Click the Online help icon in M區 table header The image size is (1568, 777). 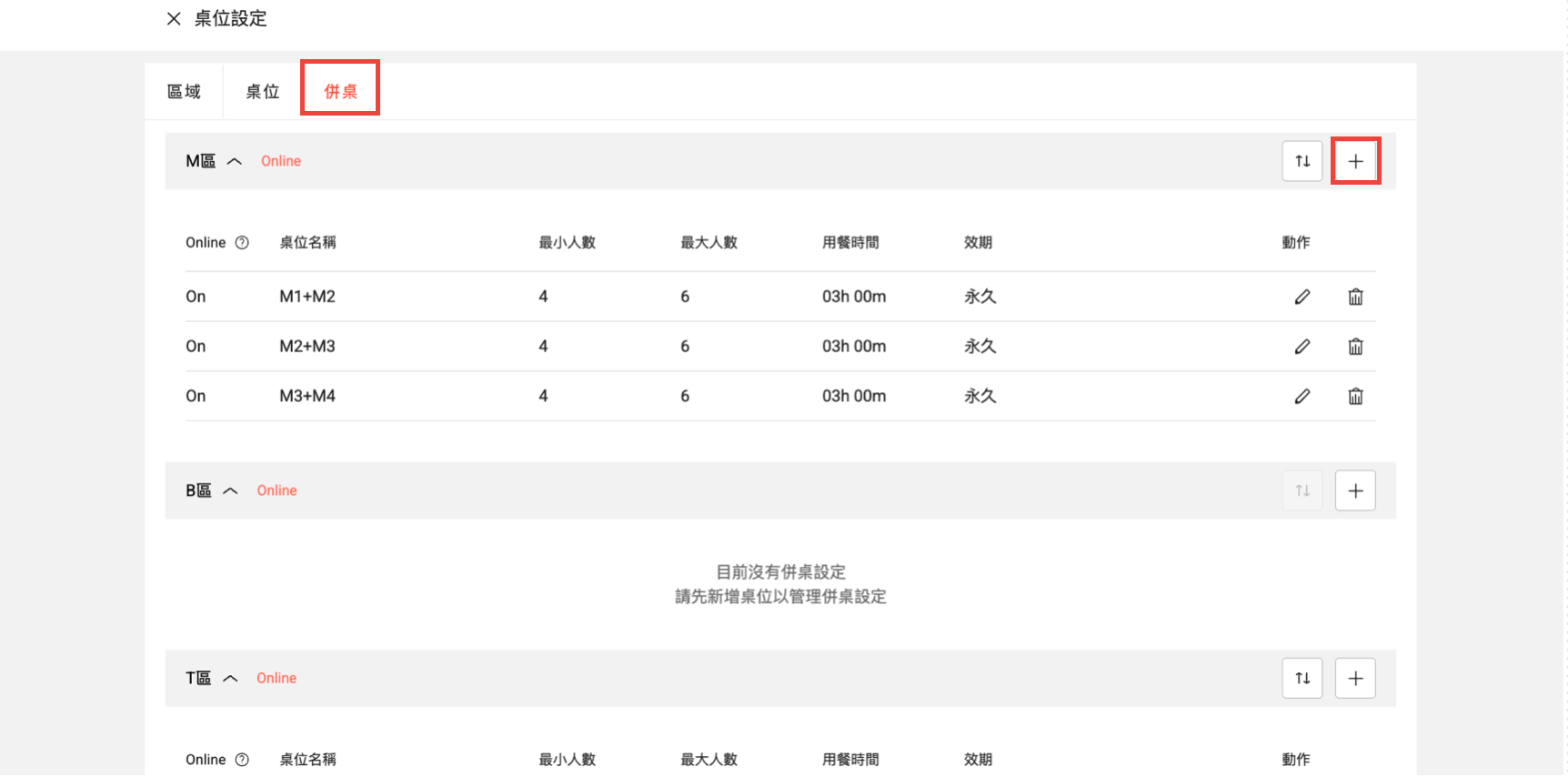click(x=242, y=243)
